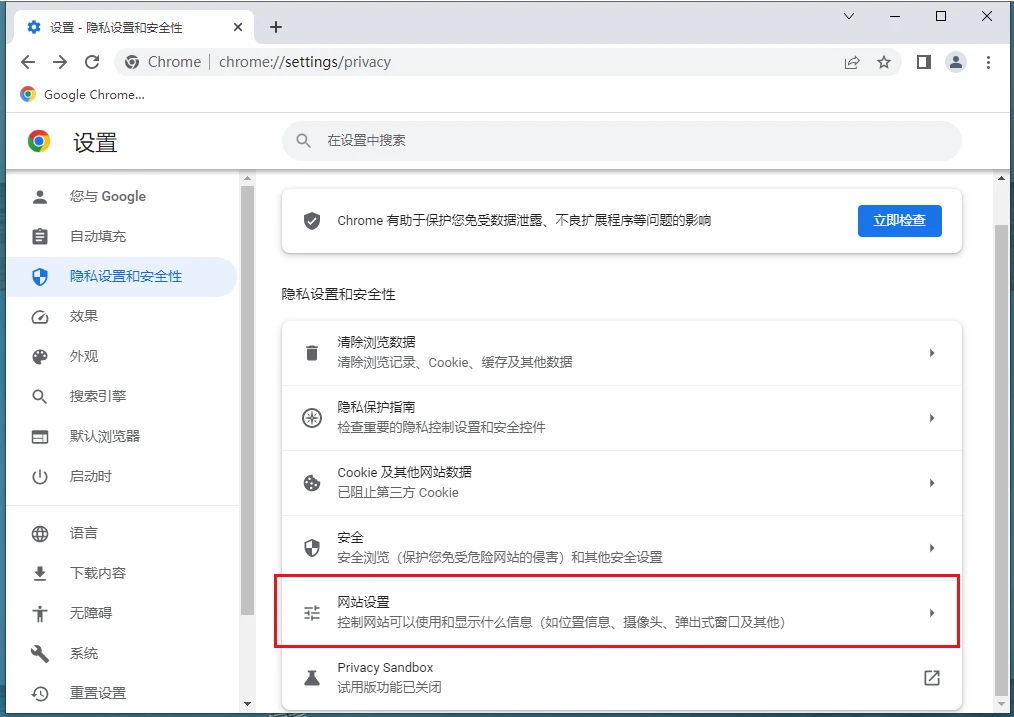Open Chrome's three-dot menu
1014x717 pixels.
(988, 62)
